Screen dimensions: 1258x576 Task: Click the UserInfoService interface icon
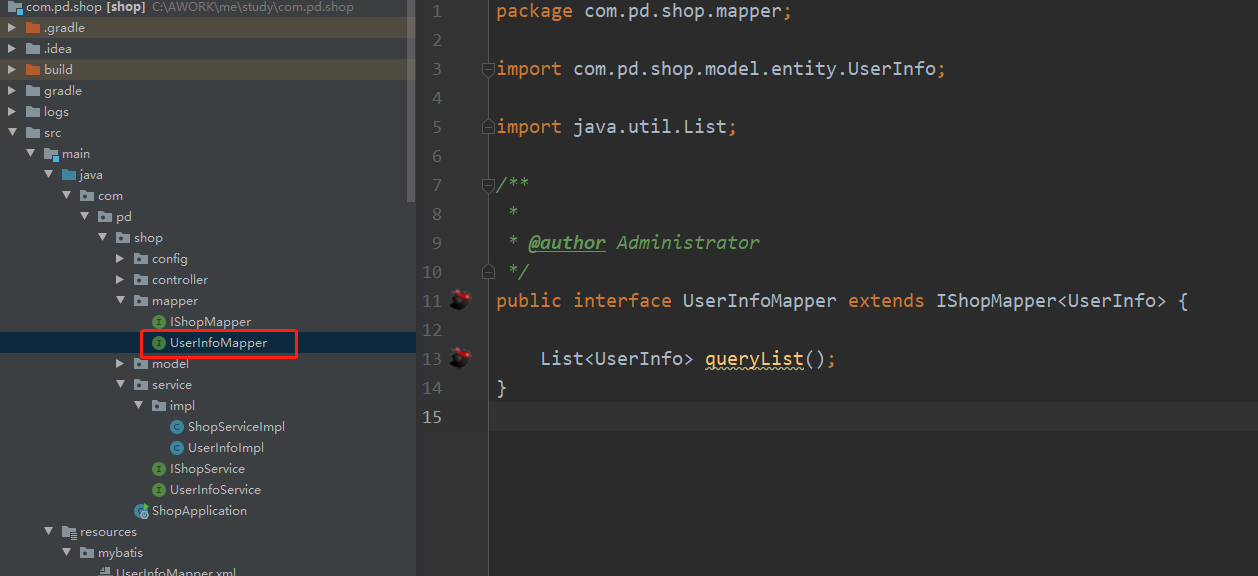(x=158, y=490)
